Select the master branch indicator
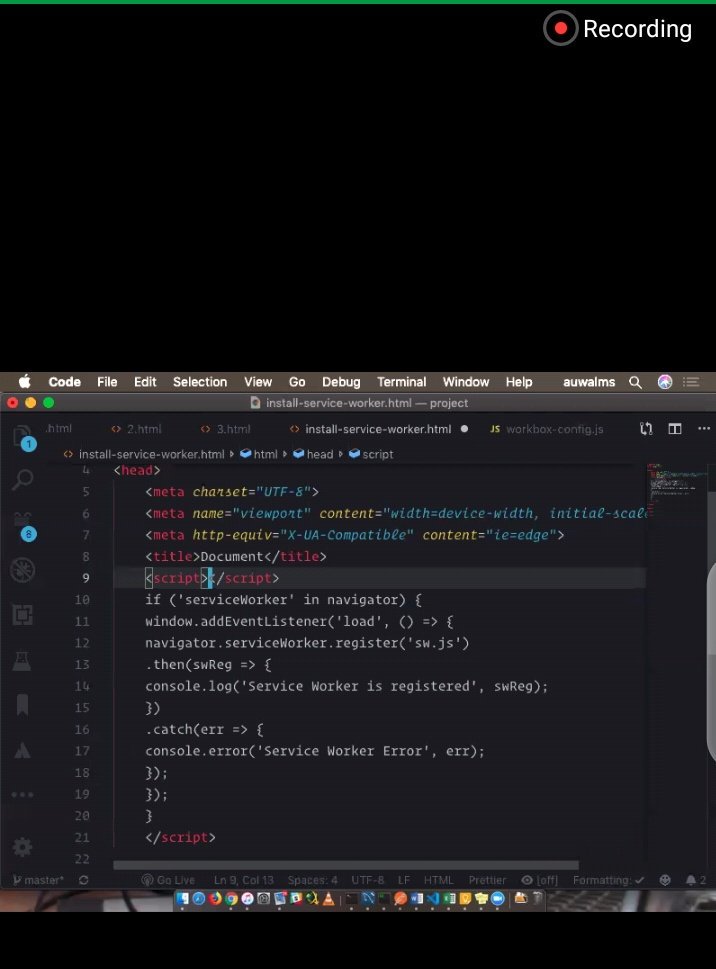716x969 pixels. 38,880
